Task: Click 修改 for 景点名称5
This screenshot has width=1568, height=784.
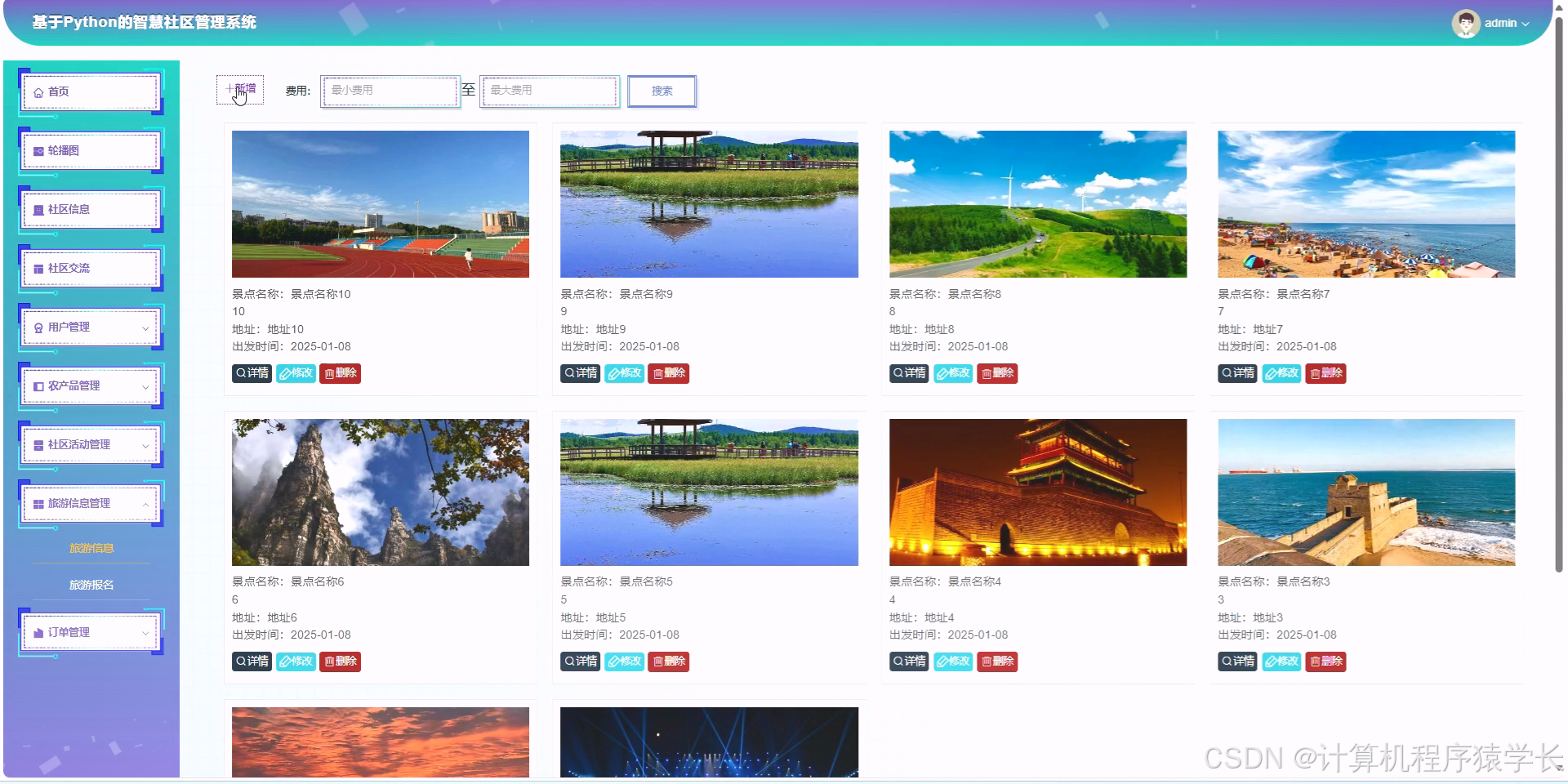Action: point(624,661)
